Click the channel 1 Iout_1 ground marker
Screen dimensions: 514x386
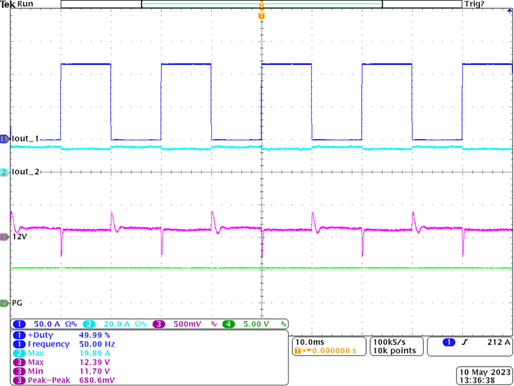click(5, 139)
